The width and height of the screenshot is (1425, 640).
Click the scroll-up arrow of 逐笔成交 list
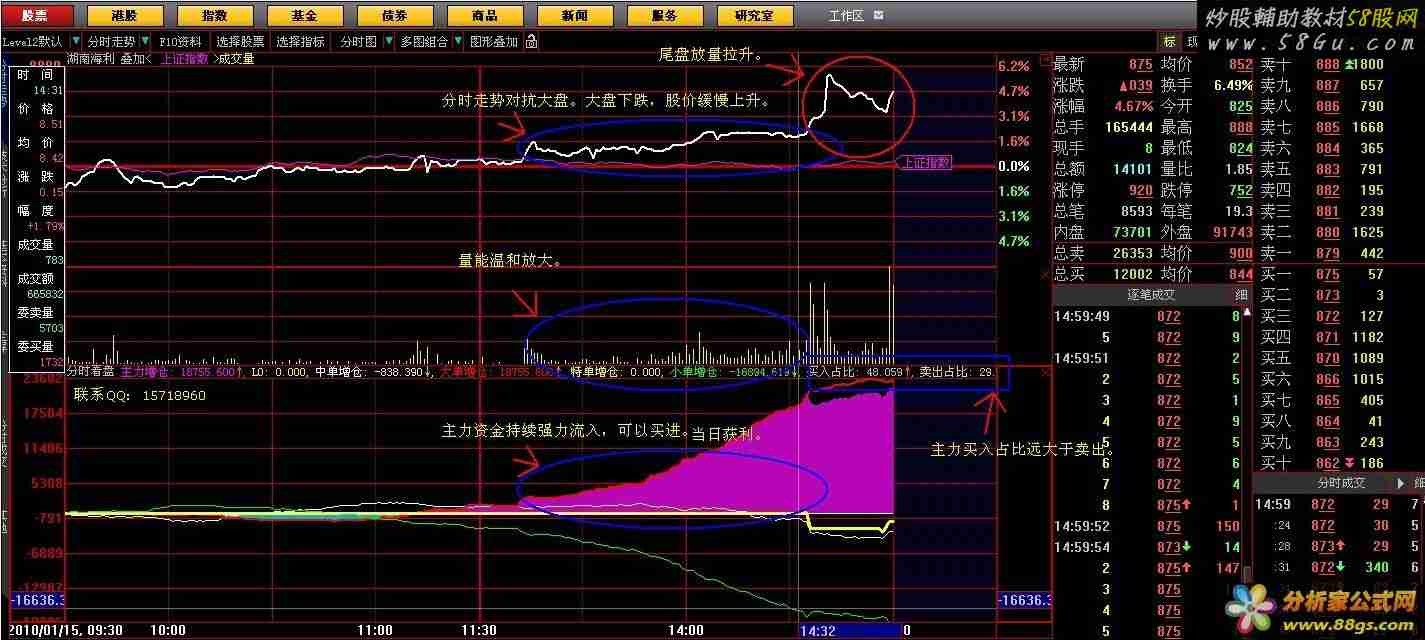point(1247,311)
